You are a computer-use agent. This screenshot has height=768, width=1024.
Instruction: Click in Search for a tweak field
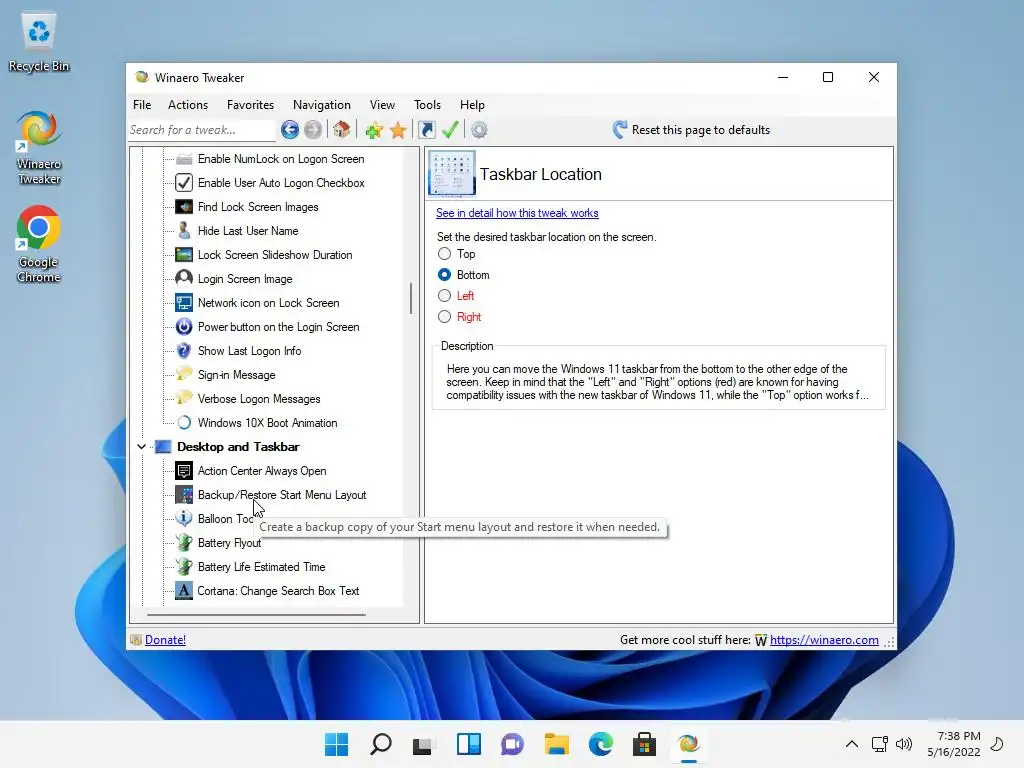pos(202,130)
